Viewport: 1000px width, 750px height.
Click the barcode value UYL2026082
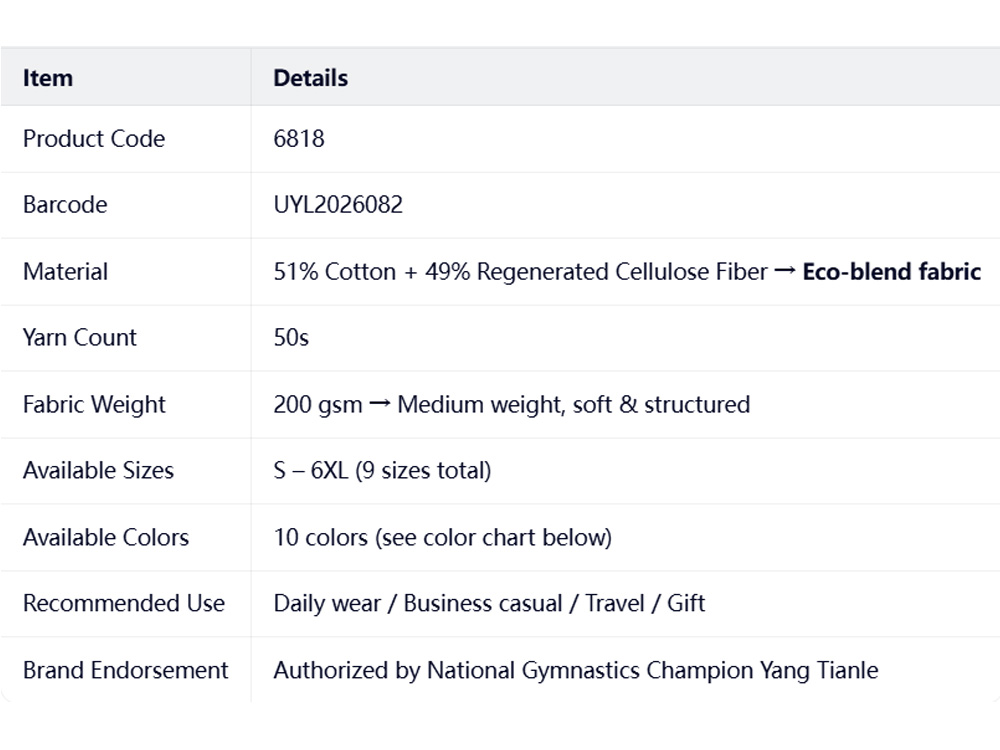pos(338,205)
